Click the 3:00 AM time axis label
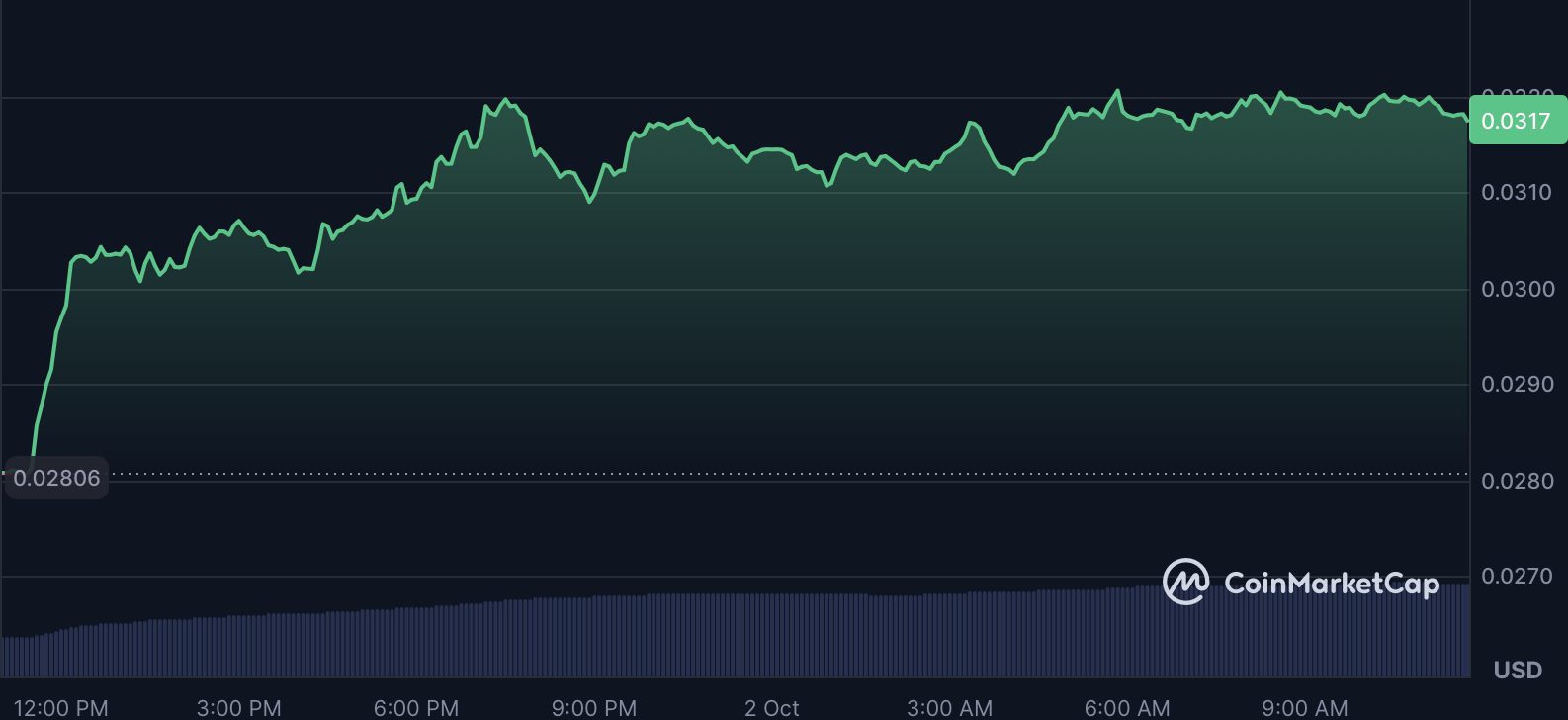 click(x=949, y=708)
